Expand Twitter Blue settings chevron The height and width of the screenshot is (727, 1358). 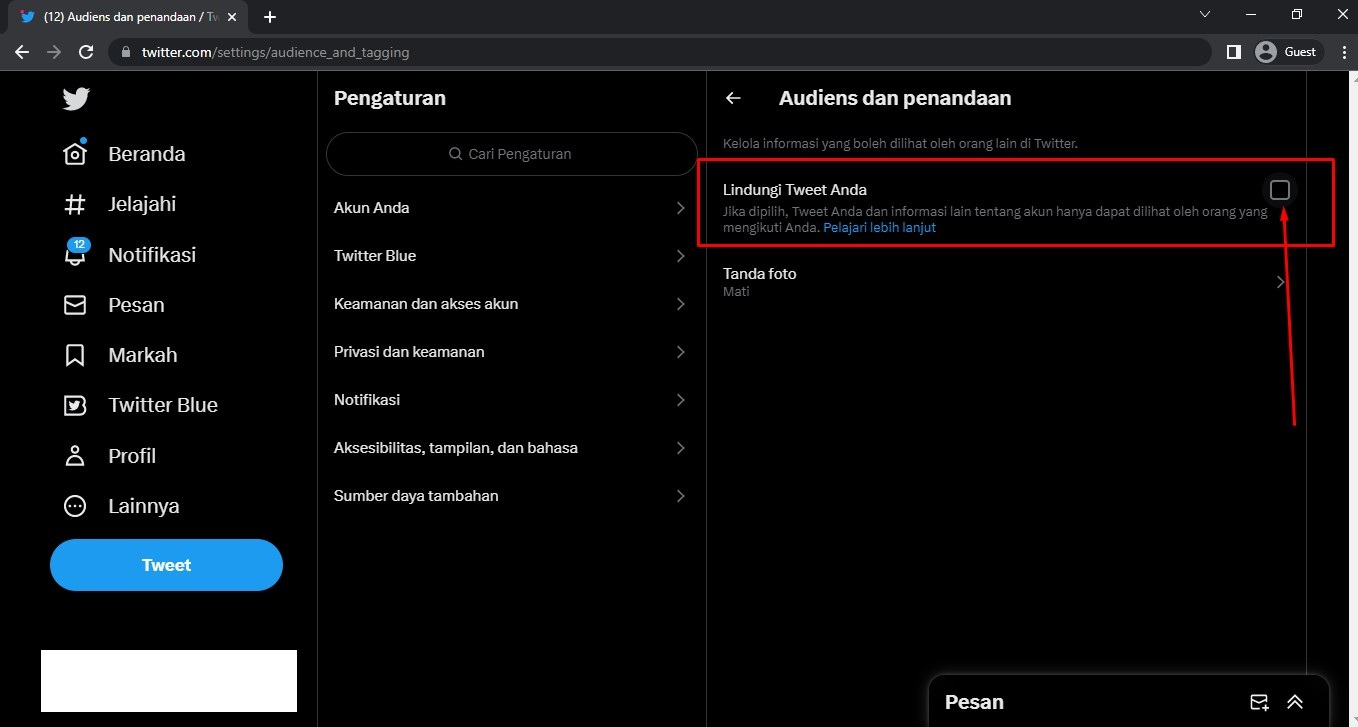tap(681, 256)
